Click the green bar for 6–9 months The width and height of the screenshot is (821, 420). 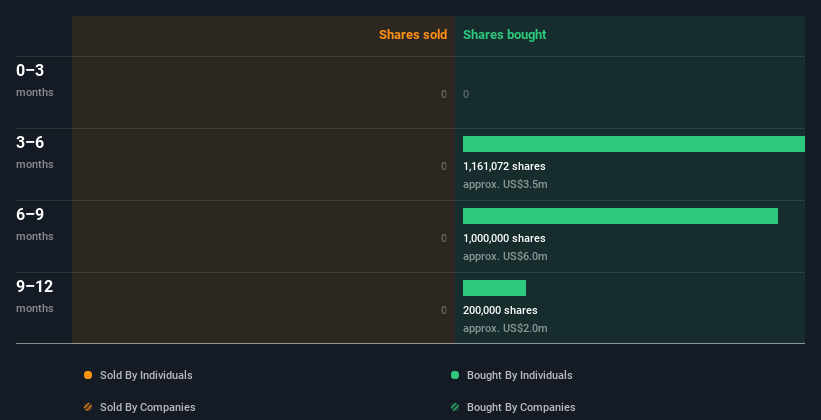[620, 216]
